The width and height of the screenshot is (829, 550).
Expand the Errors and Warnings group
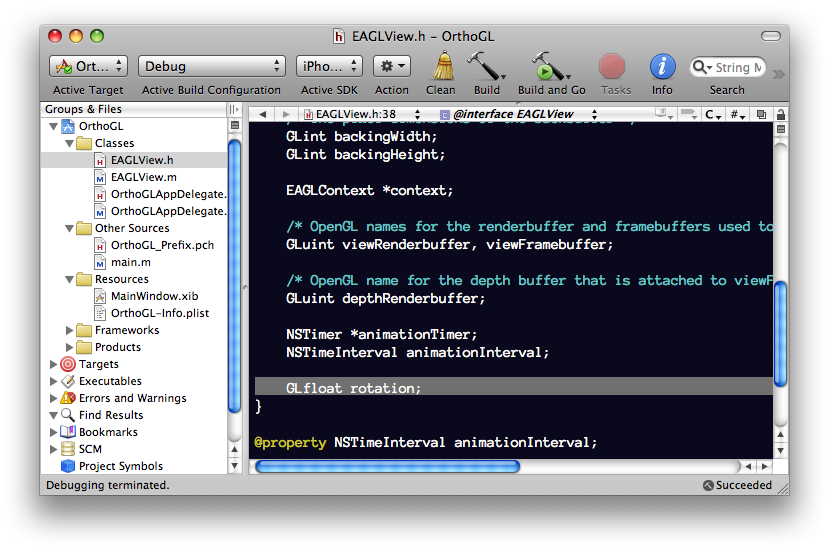[x=53, y=398]
